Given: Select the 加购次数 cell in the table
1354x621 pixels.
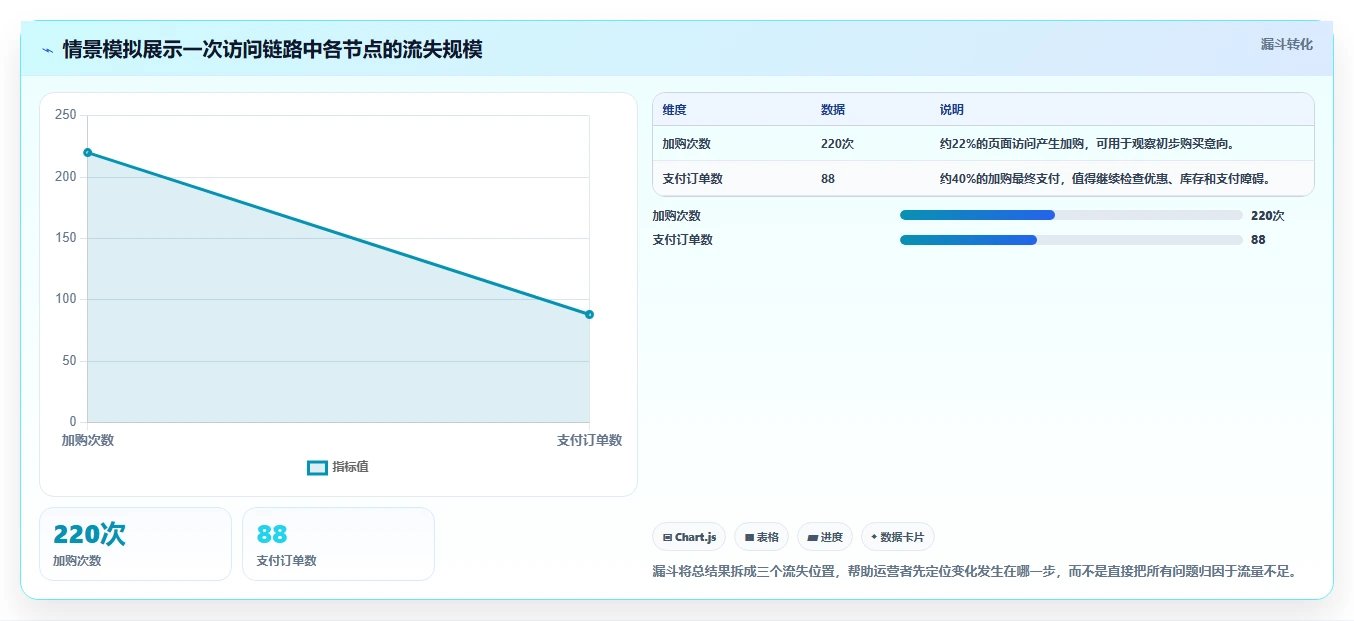Looking at the screenshot, I should point(686,144).
